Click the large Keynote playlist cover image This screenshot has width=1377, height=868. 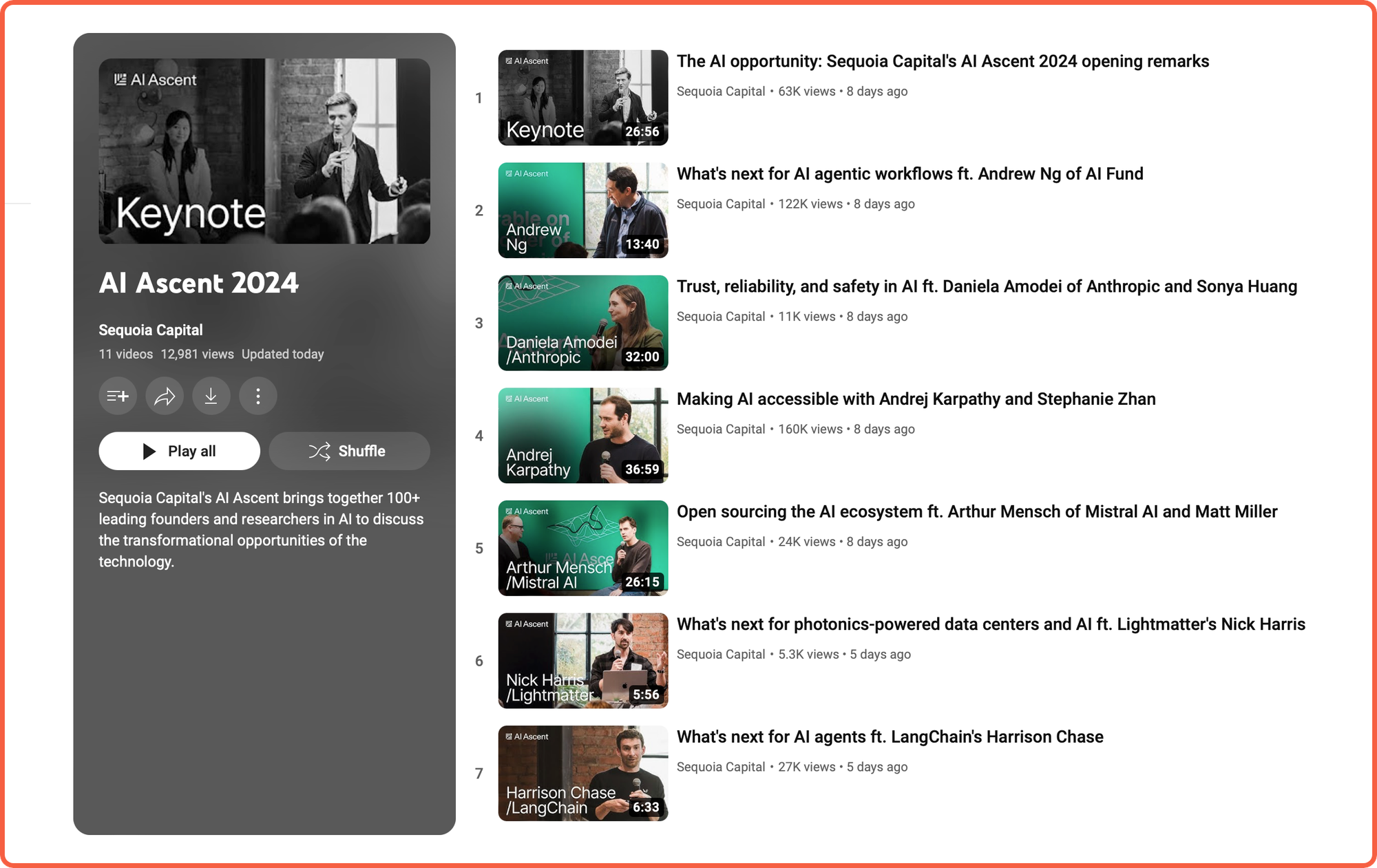point(264,151)
